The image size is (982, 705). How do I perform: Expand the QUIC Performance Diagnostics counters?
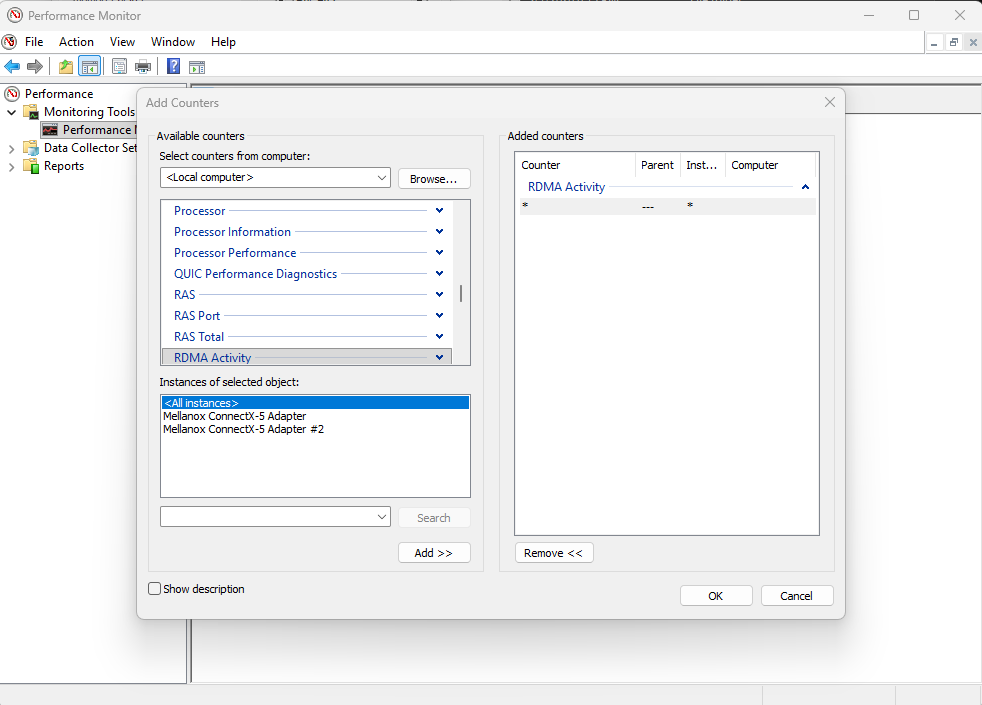pyautogui.click(x=439, y=274)
